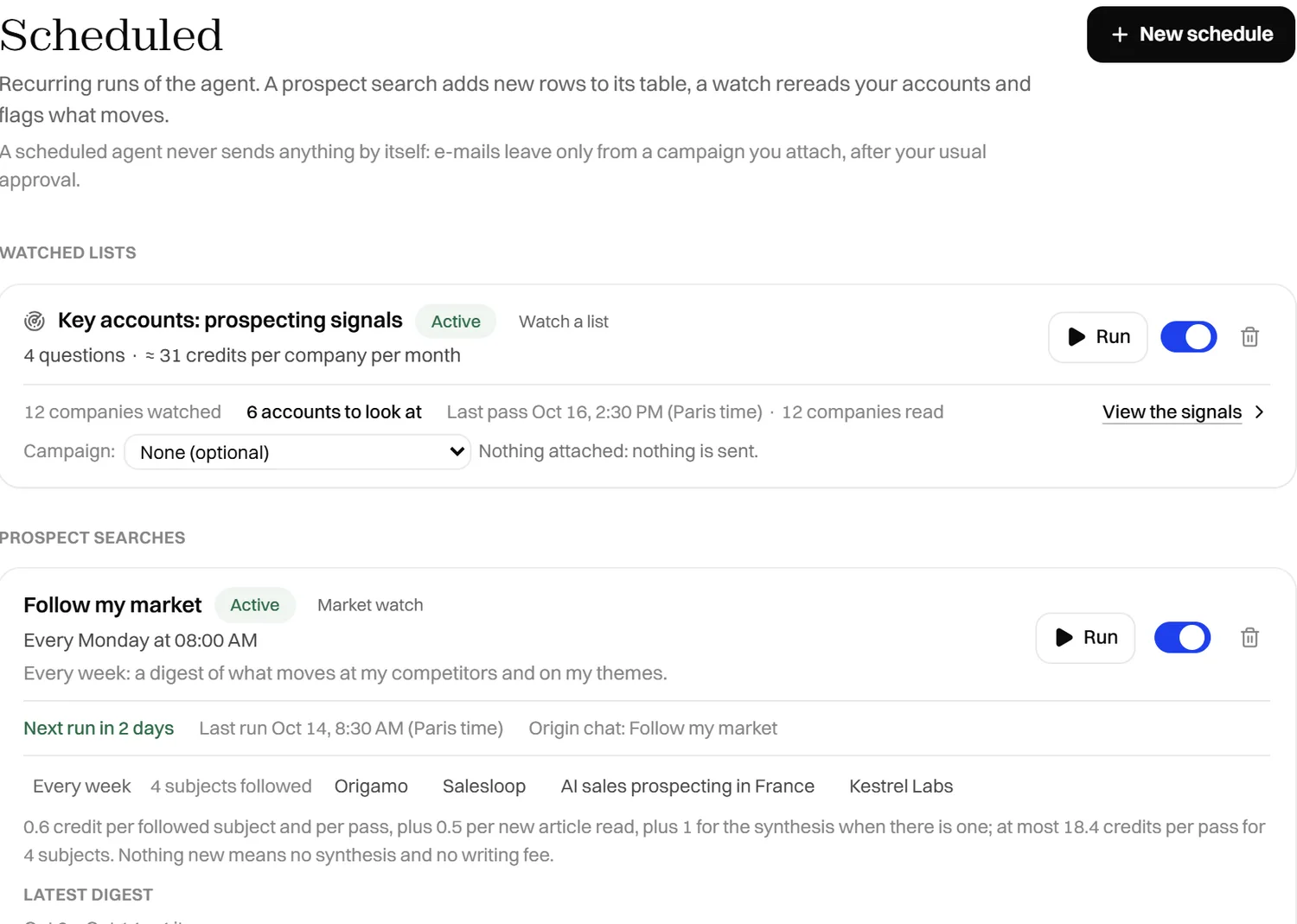Click the radar icon beside Key accounts title
Screen dimensions: 1297x924
(x=35, y=322)
